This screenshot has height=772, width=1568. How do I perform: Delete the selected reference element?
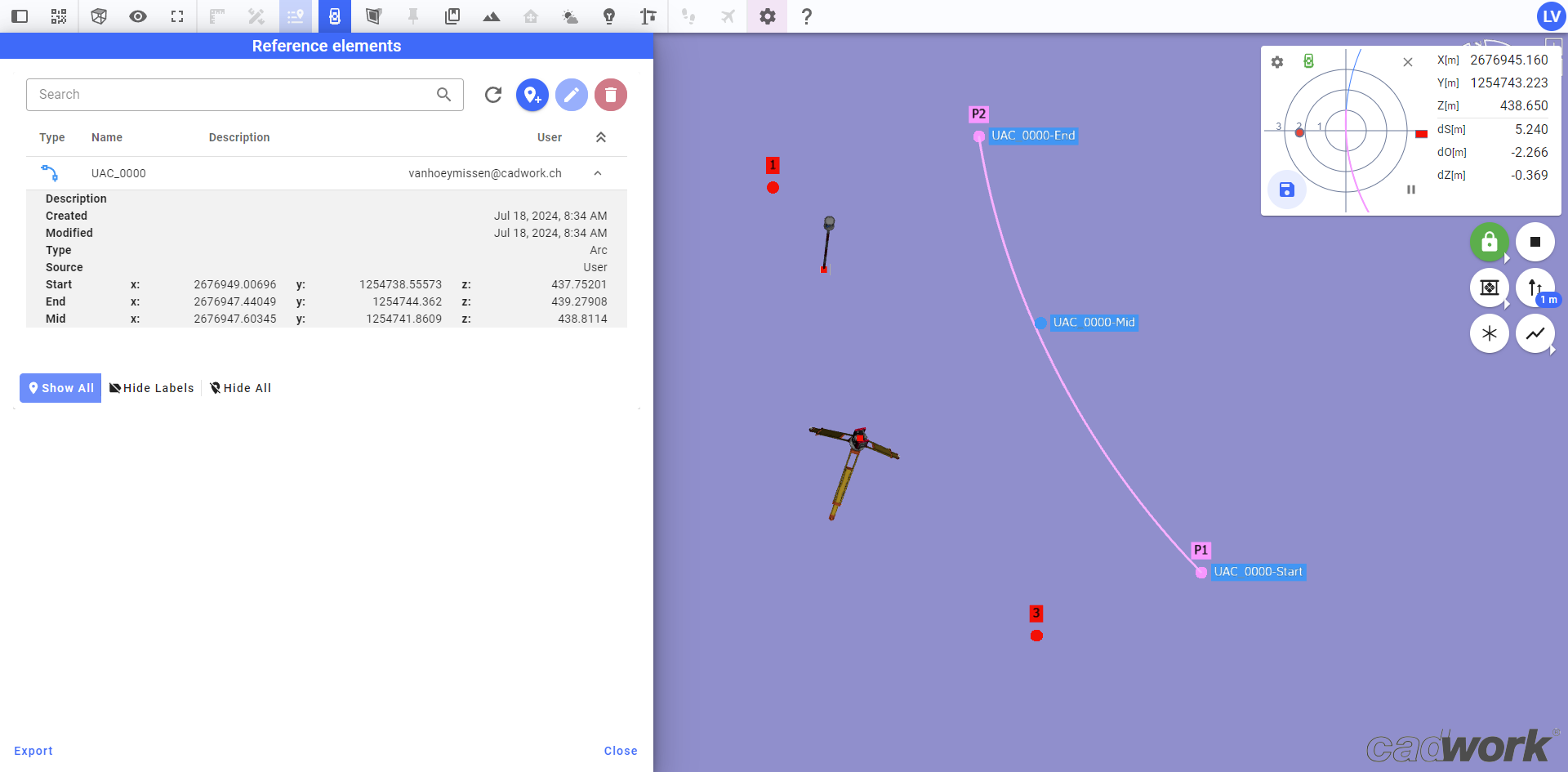click(610, 95)
